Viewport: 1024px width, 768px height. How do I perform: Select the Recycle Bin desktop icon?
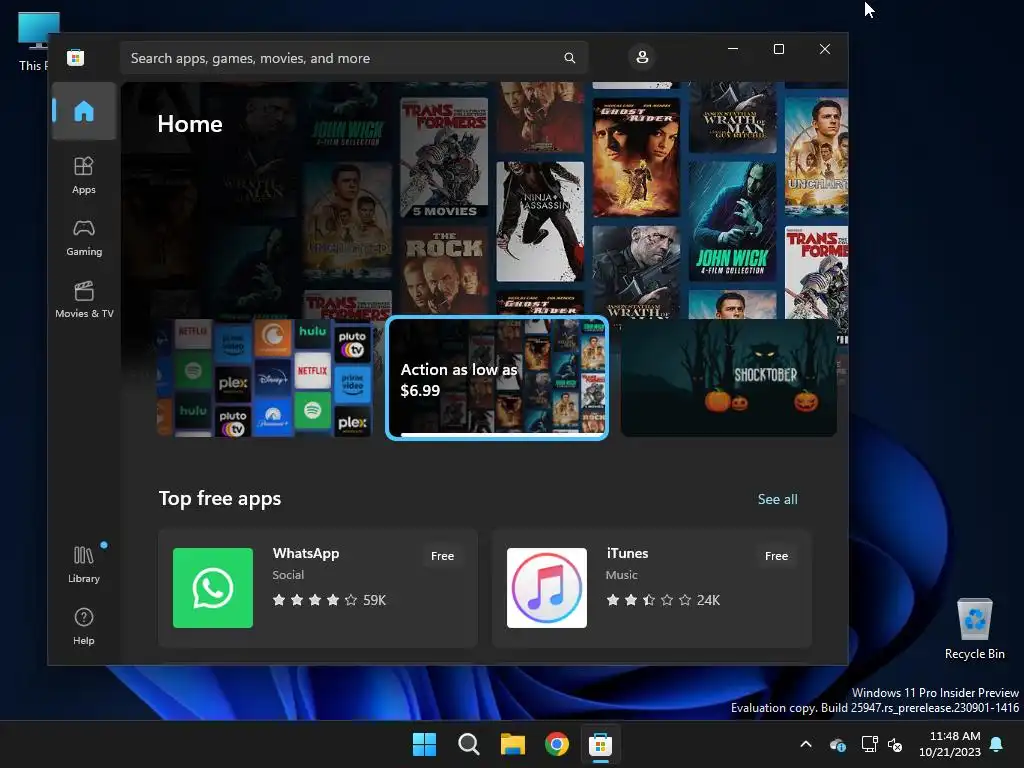coord(974,629)
